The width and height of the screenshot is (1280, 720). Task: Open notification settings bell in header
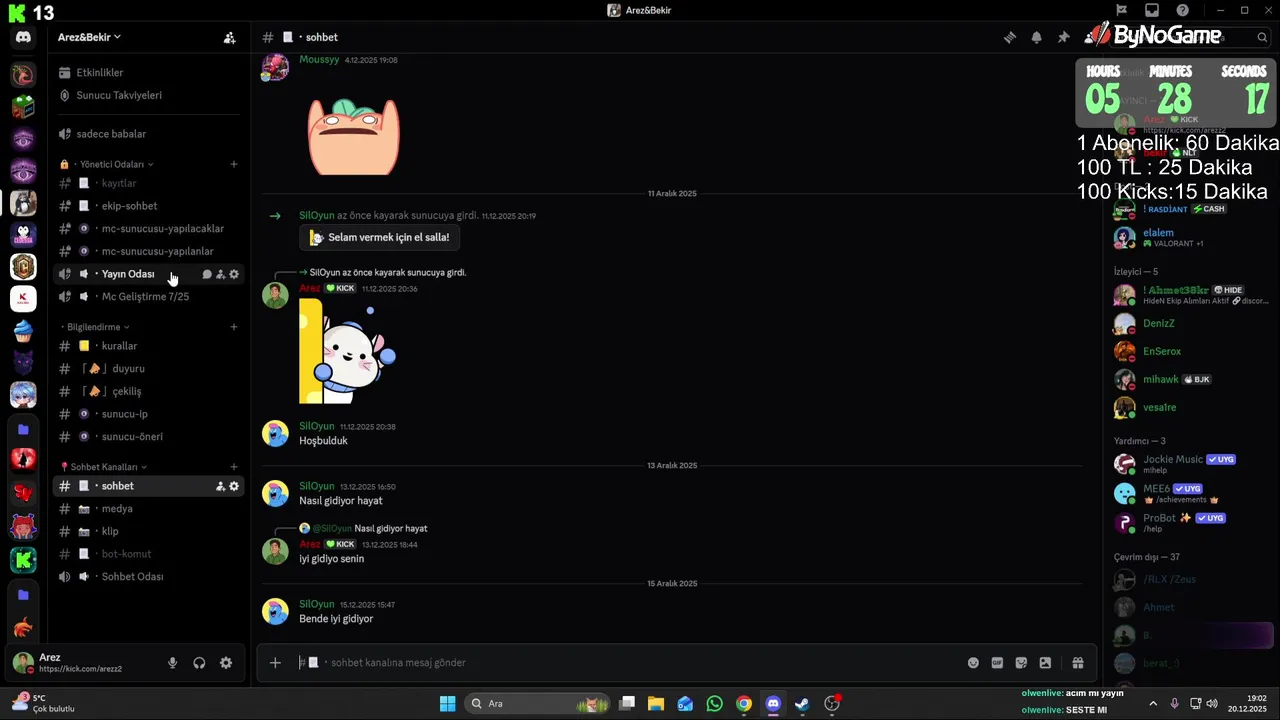tap(1037, 37)
